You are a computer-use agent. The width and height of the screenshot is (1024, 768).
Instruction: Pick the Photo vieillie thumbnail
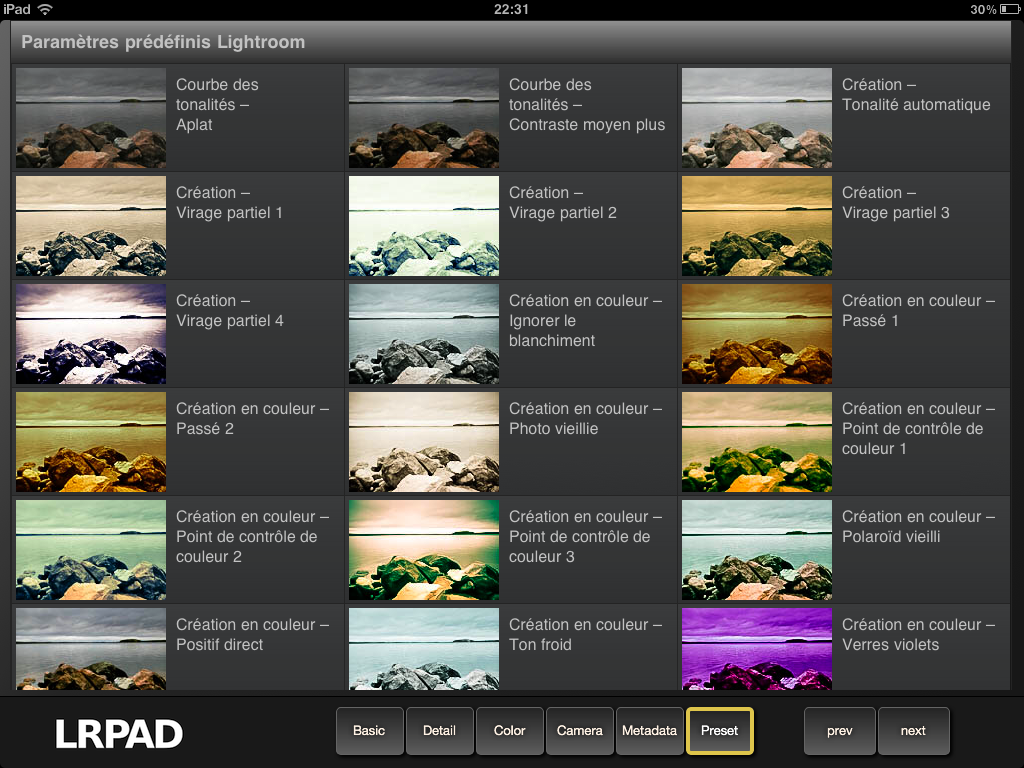pos(424,442)
